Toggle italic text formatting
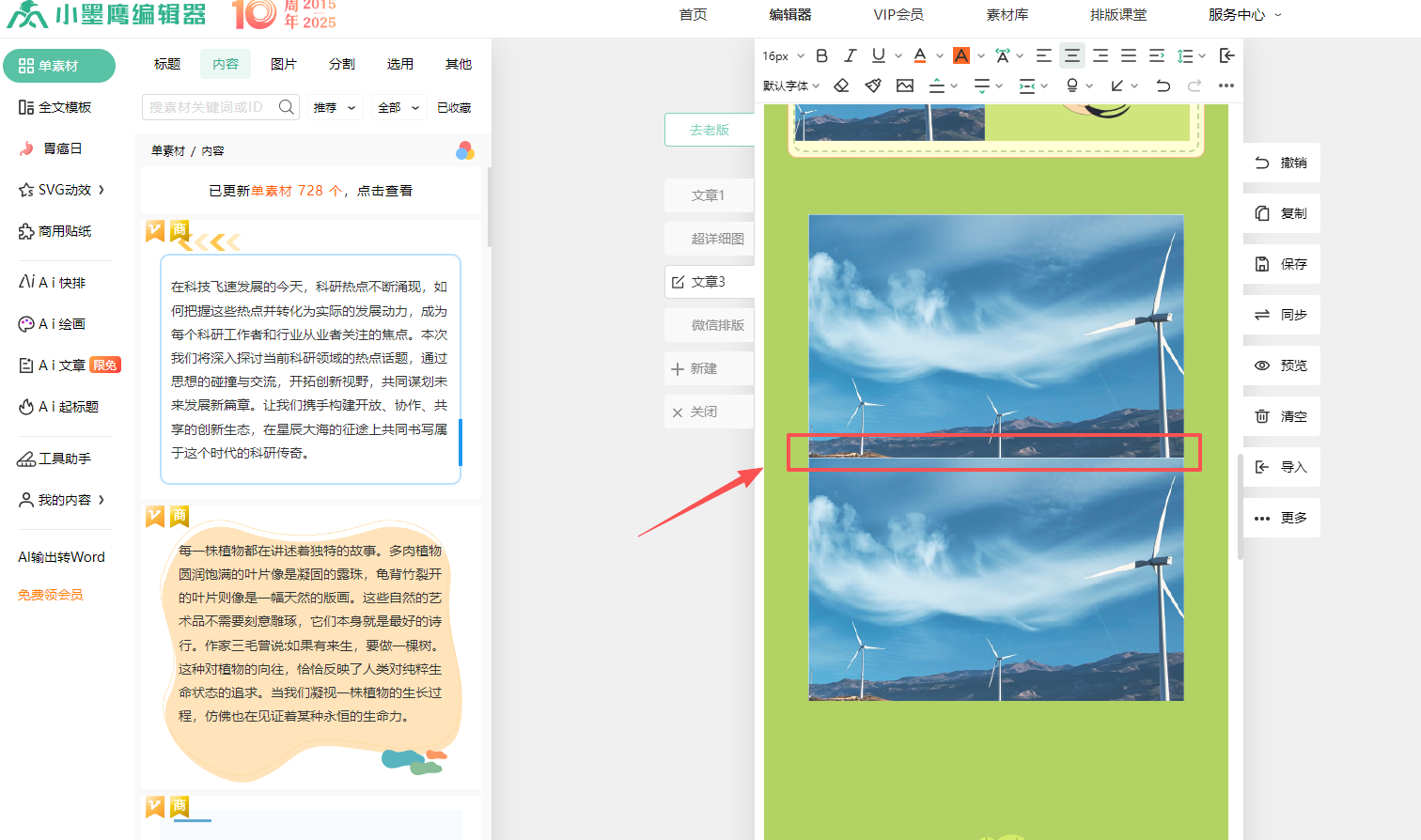The width and height of the screenshot is (1421, 840). pos(850,55)
